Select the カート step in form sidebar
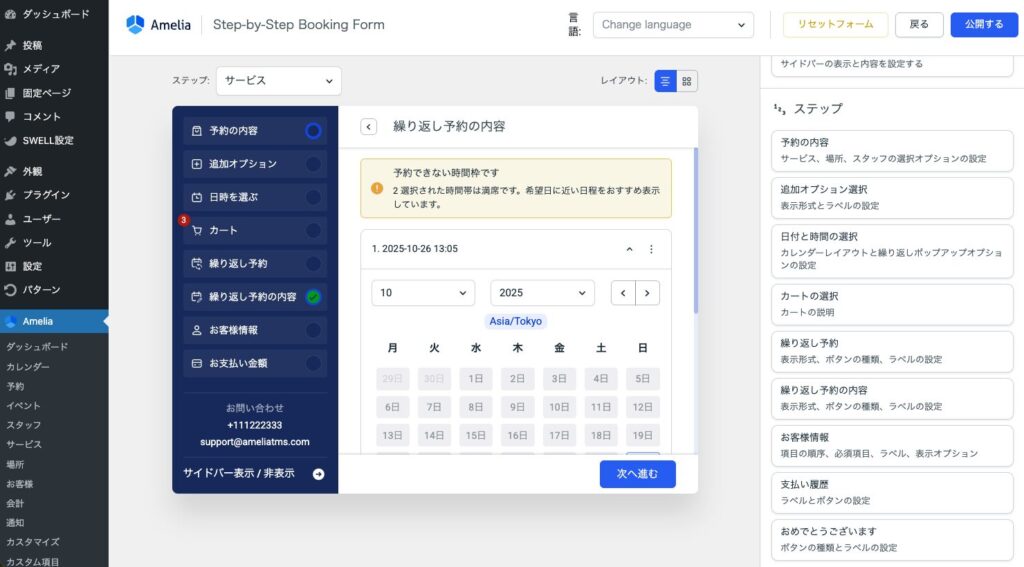 (x=254, y=230)
